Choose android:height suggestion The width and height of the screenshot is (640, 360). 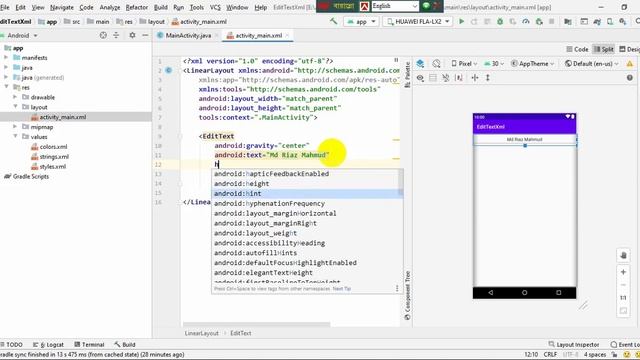307,184
